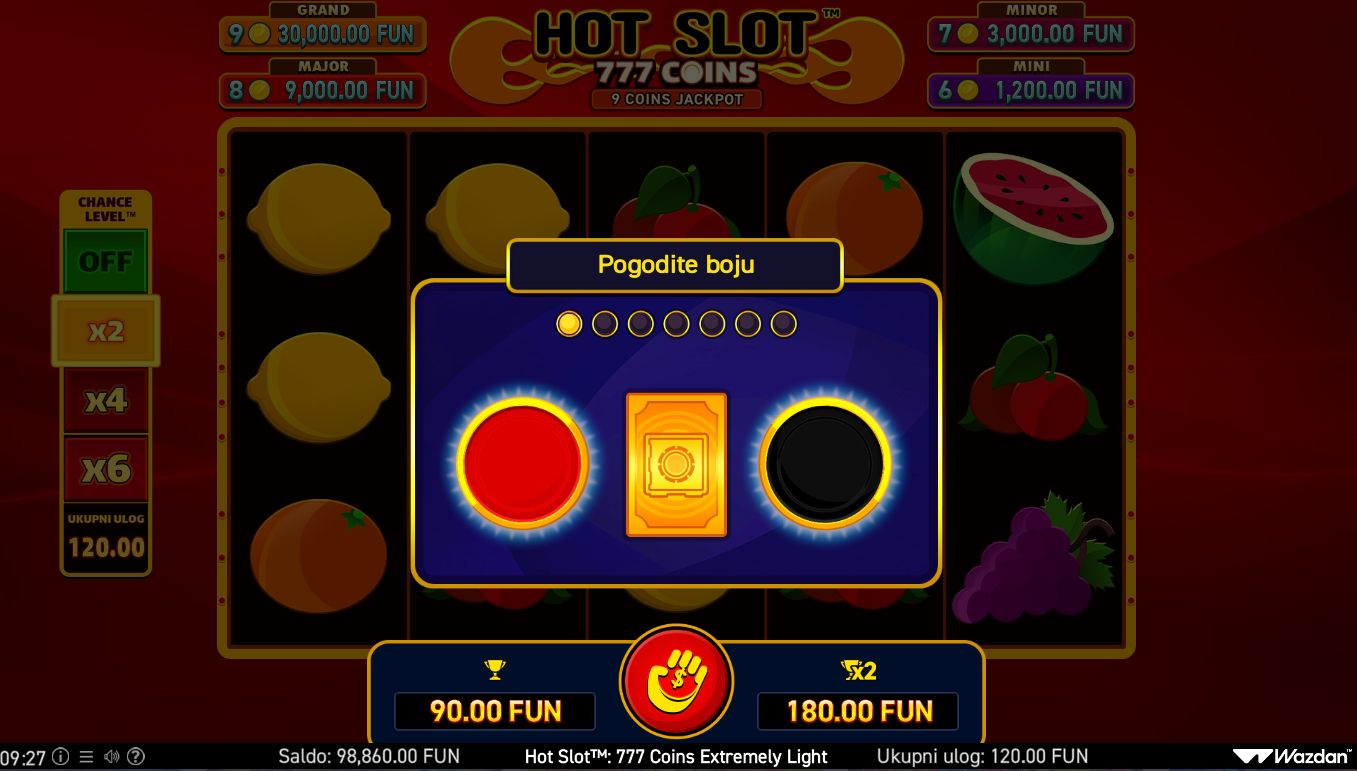Choose the black color button
The height and width of the screenshot is (771, 1357).
(826, 463)
